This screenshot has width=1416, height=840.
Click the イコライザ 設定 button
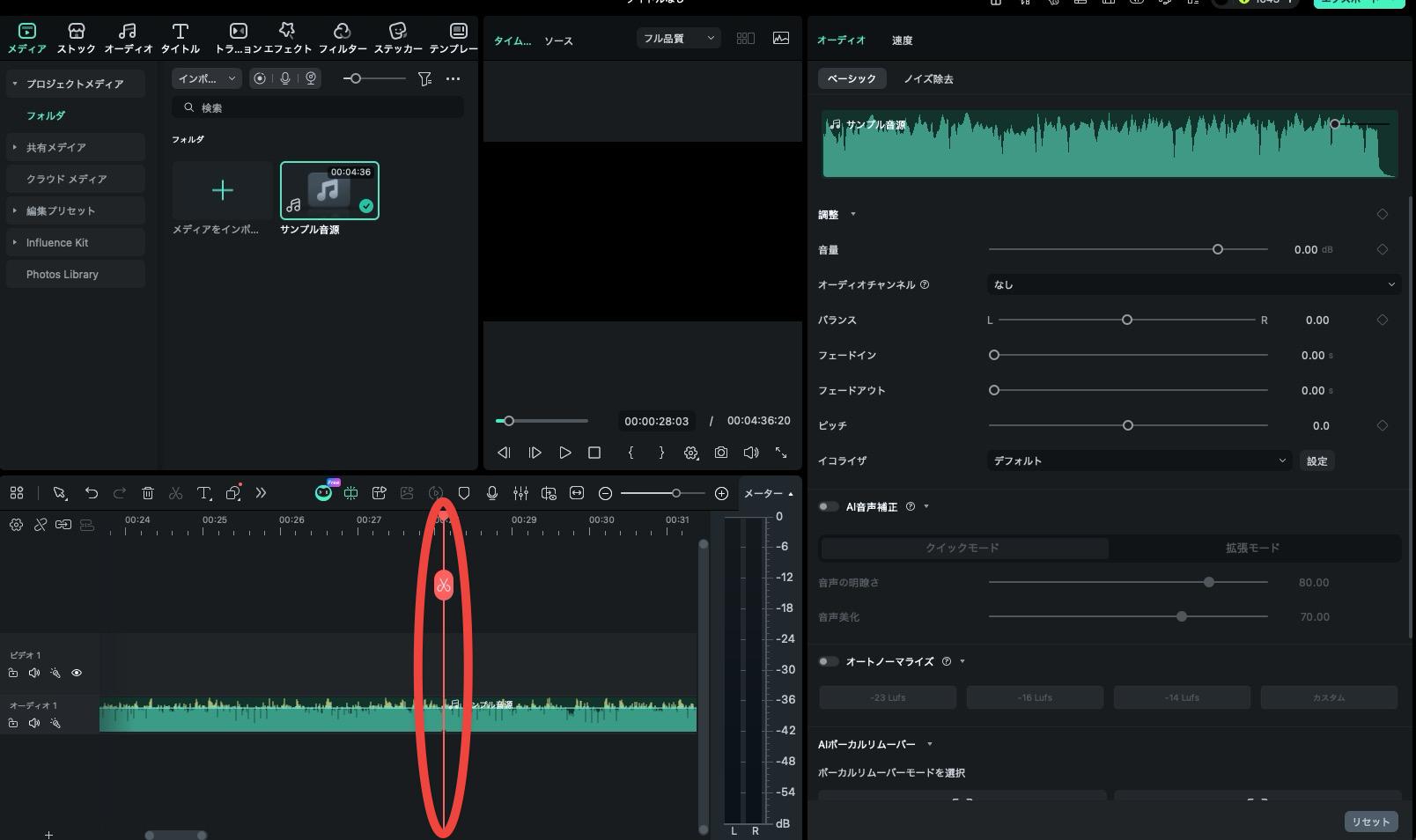(x=1316, y=461)
